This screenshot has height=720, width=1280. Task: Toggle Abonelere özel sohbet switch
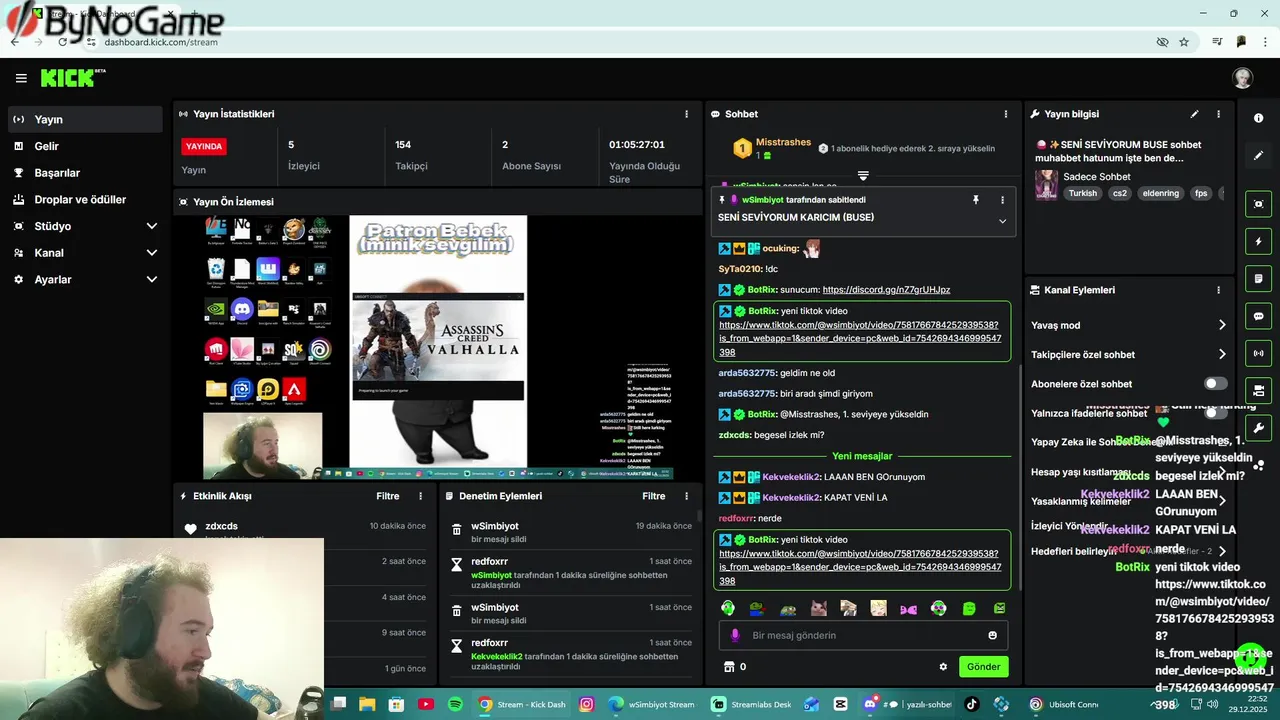1215,384
